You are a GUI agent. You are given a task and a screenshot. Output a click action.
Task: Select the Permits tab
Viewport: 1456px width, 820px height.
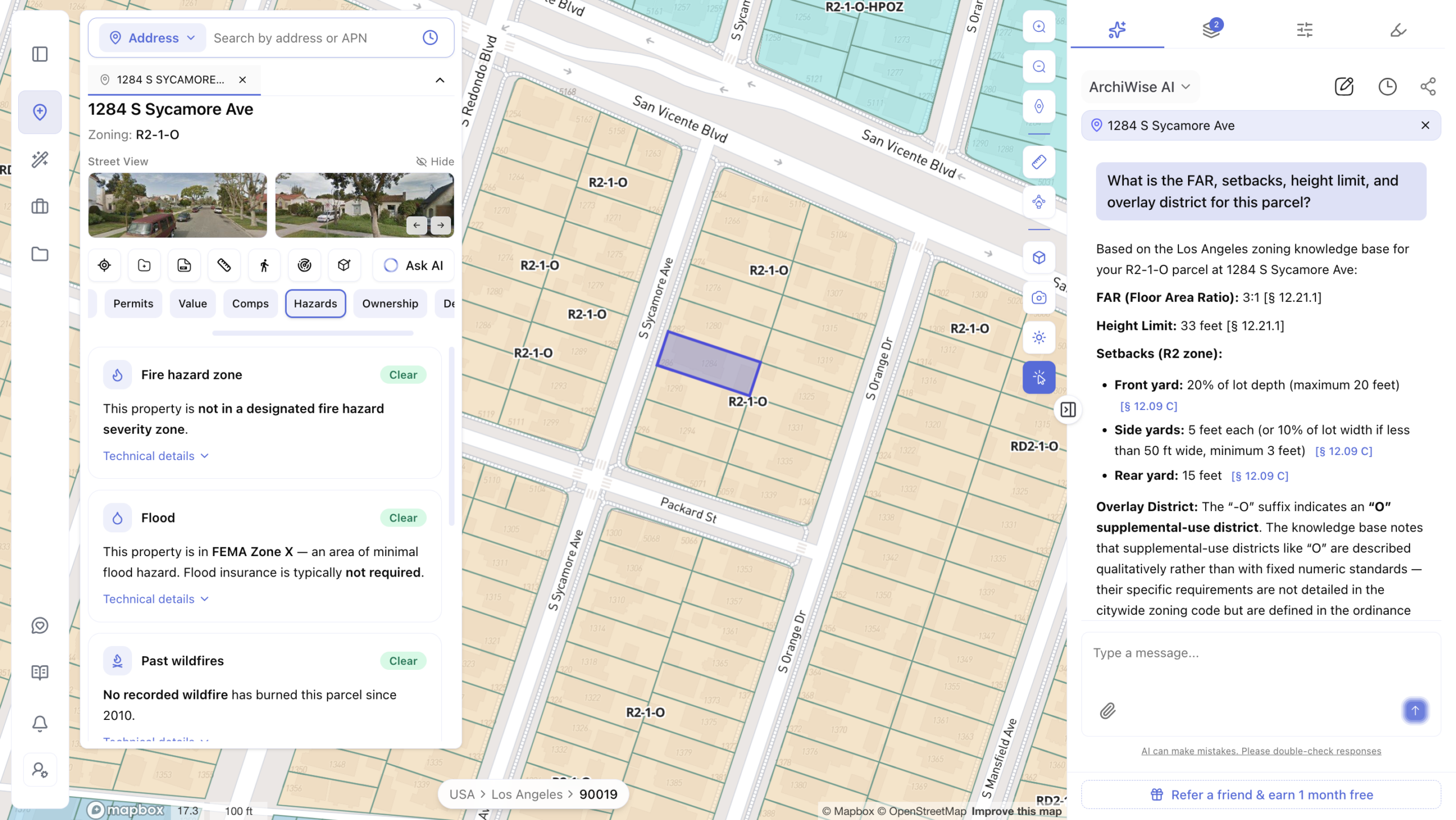click(x=133, y=304)
